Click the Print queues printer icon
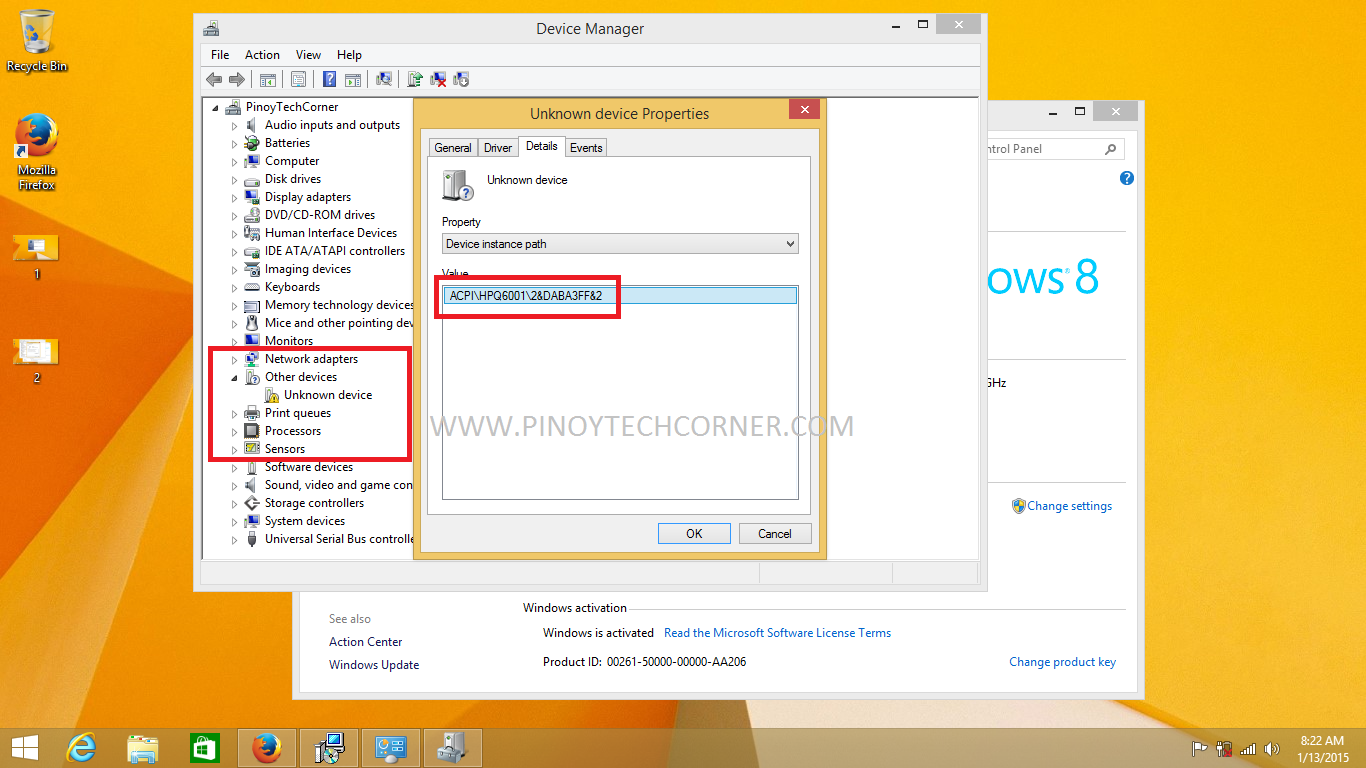 252,413
